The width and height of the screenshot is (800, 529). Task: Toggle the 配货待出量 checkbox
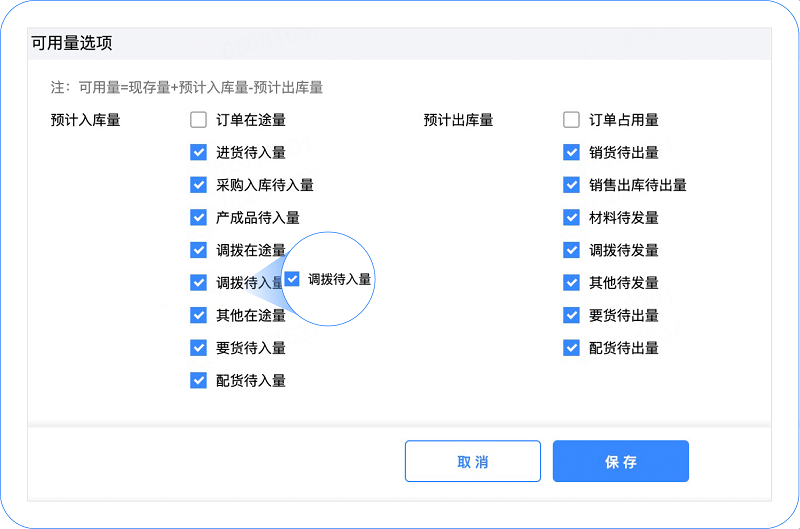pos(571,348)
